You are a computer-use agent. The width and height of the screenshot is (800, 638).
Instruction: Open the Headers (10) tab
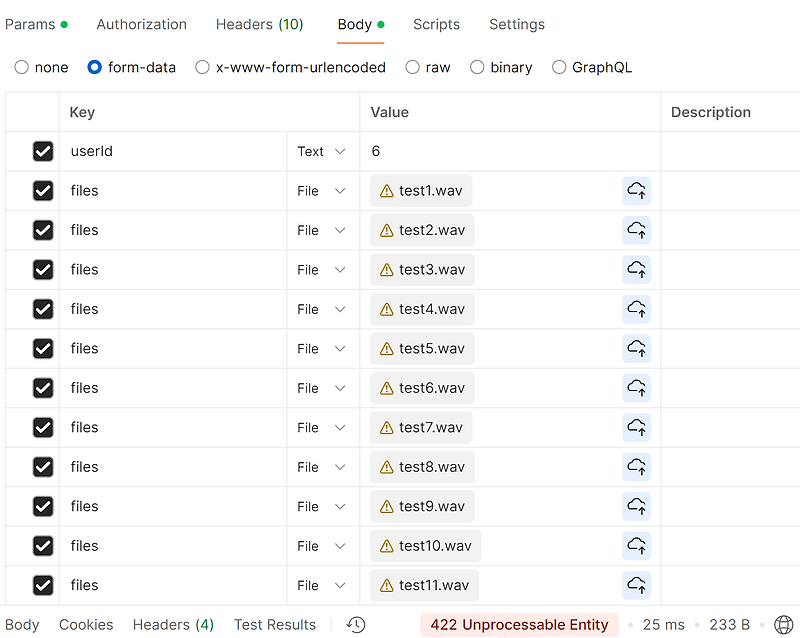click(259, 24)
